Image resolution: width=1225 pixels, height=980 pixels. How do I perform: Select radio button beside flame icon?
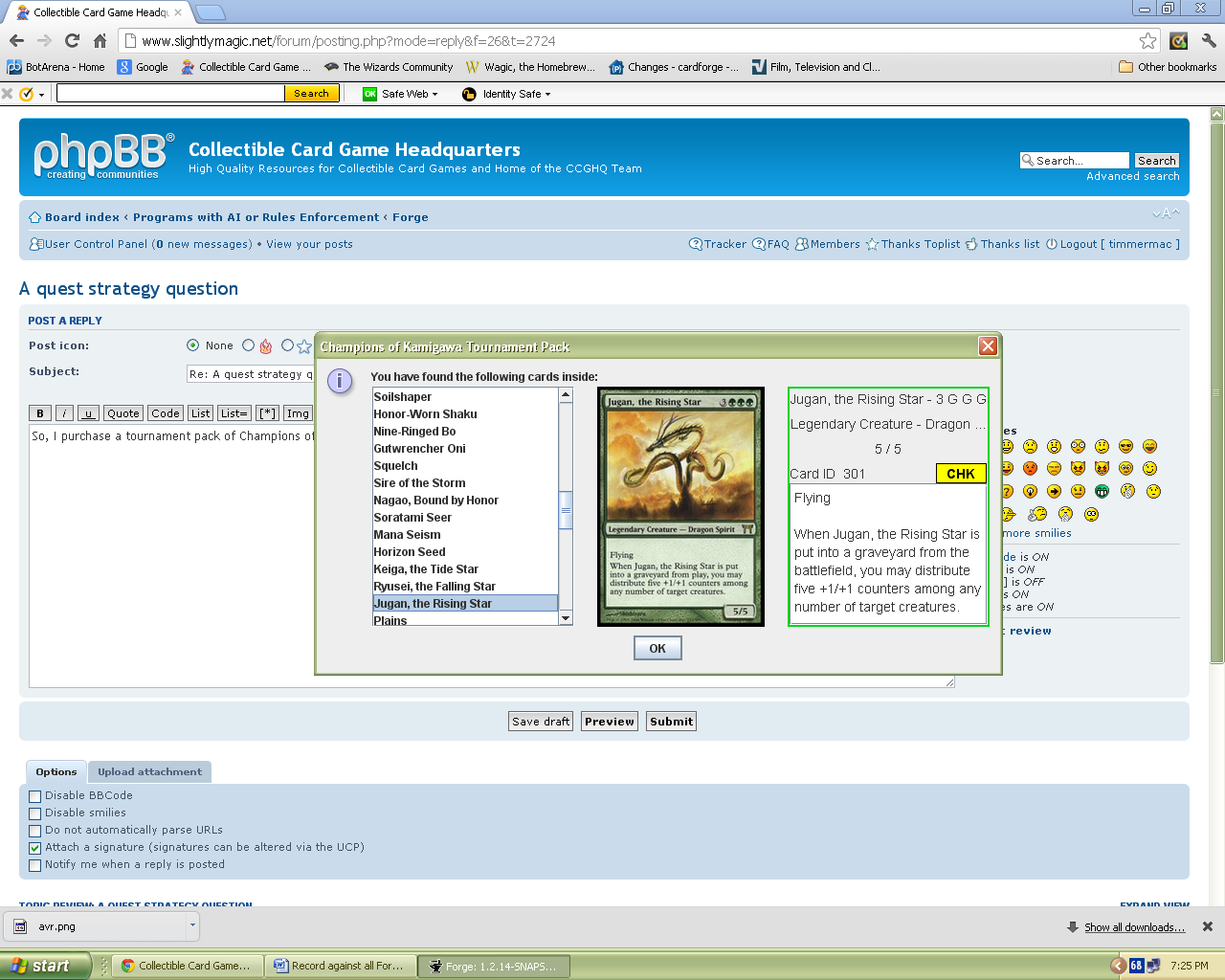click(x=249, y=345)
